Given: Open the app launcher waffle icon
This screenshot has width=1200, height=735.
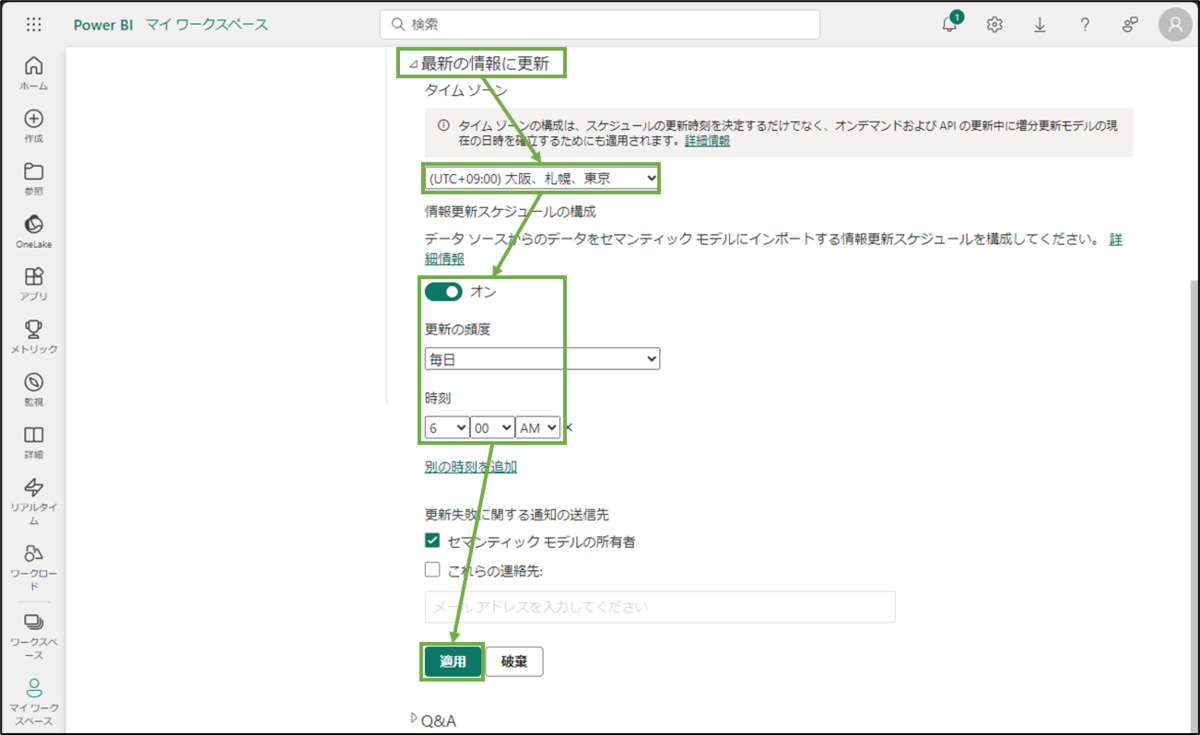Looking at the screenshot, I should pyautogui.click(x=33, y=24).
